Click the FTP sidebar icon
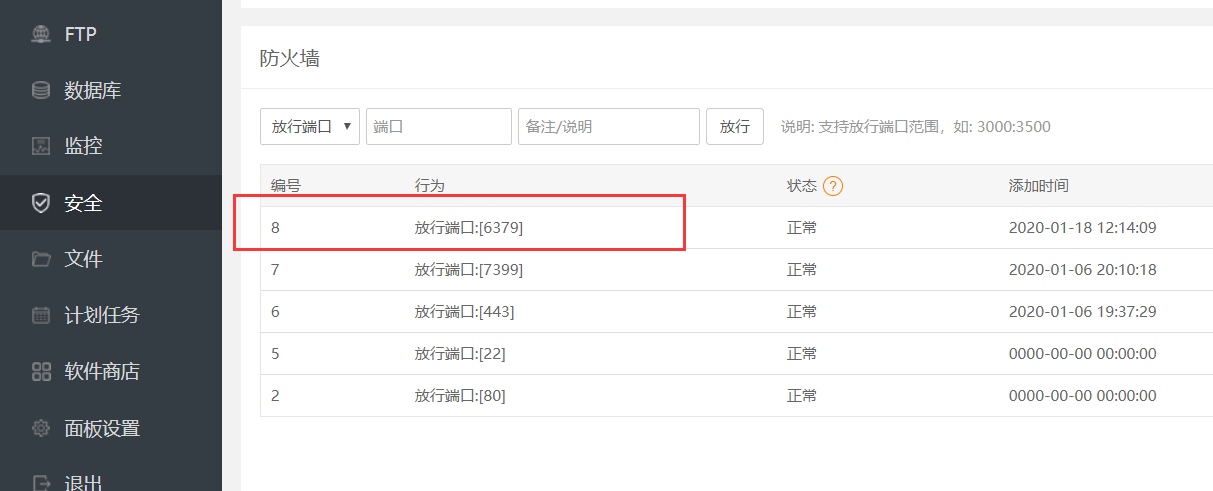The height and width of the screenshot is (491, 1213). (x=41, y=35)
